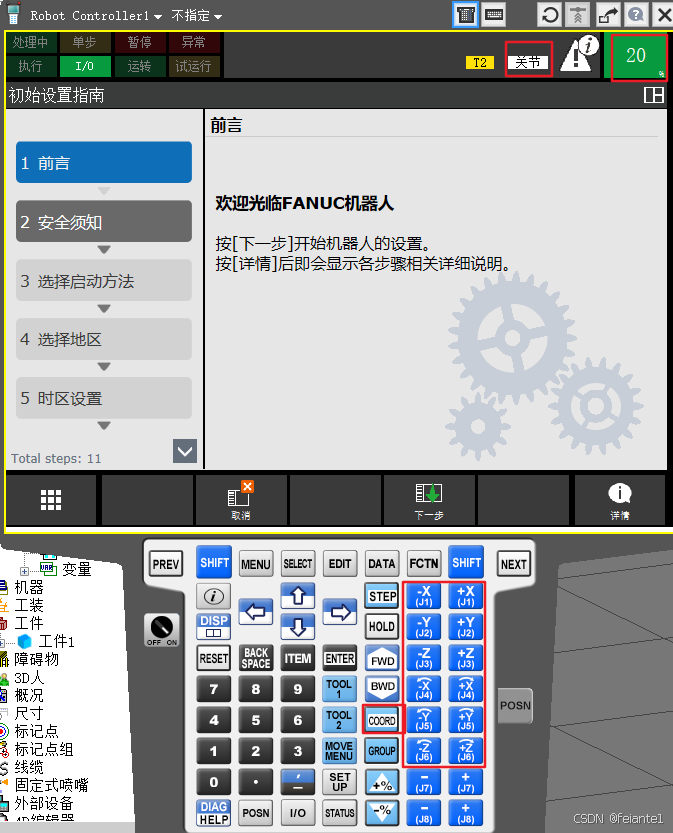Click the right blue SHIFT key
673x833 pixels.
click(466, 563)
